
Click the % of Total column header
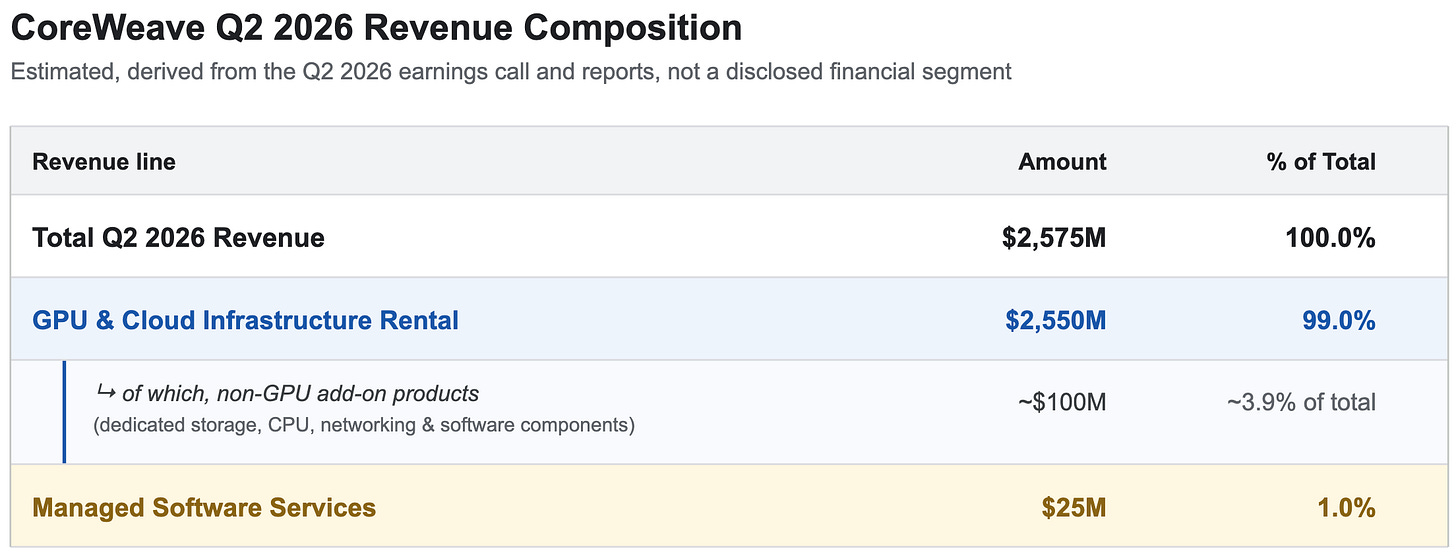1320,162
